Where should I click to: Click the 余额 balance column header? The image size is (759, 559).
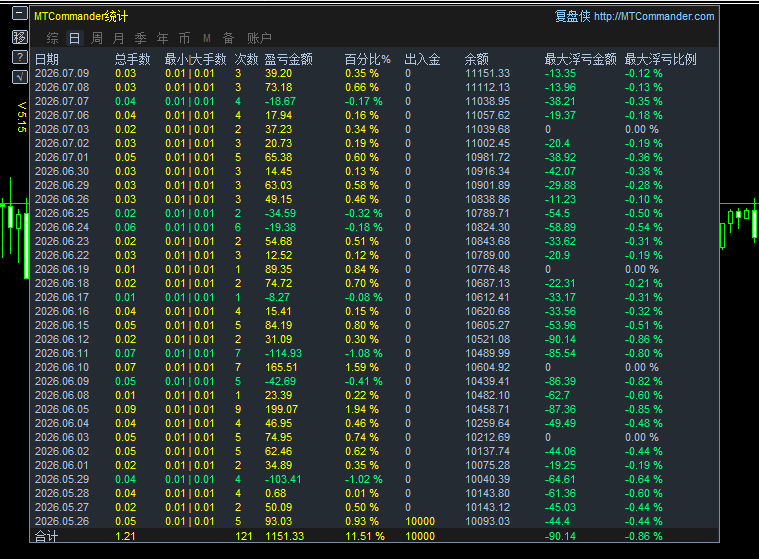477,59
